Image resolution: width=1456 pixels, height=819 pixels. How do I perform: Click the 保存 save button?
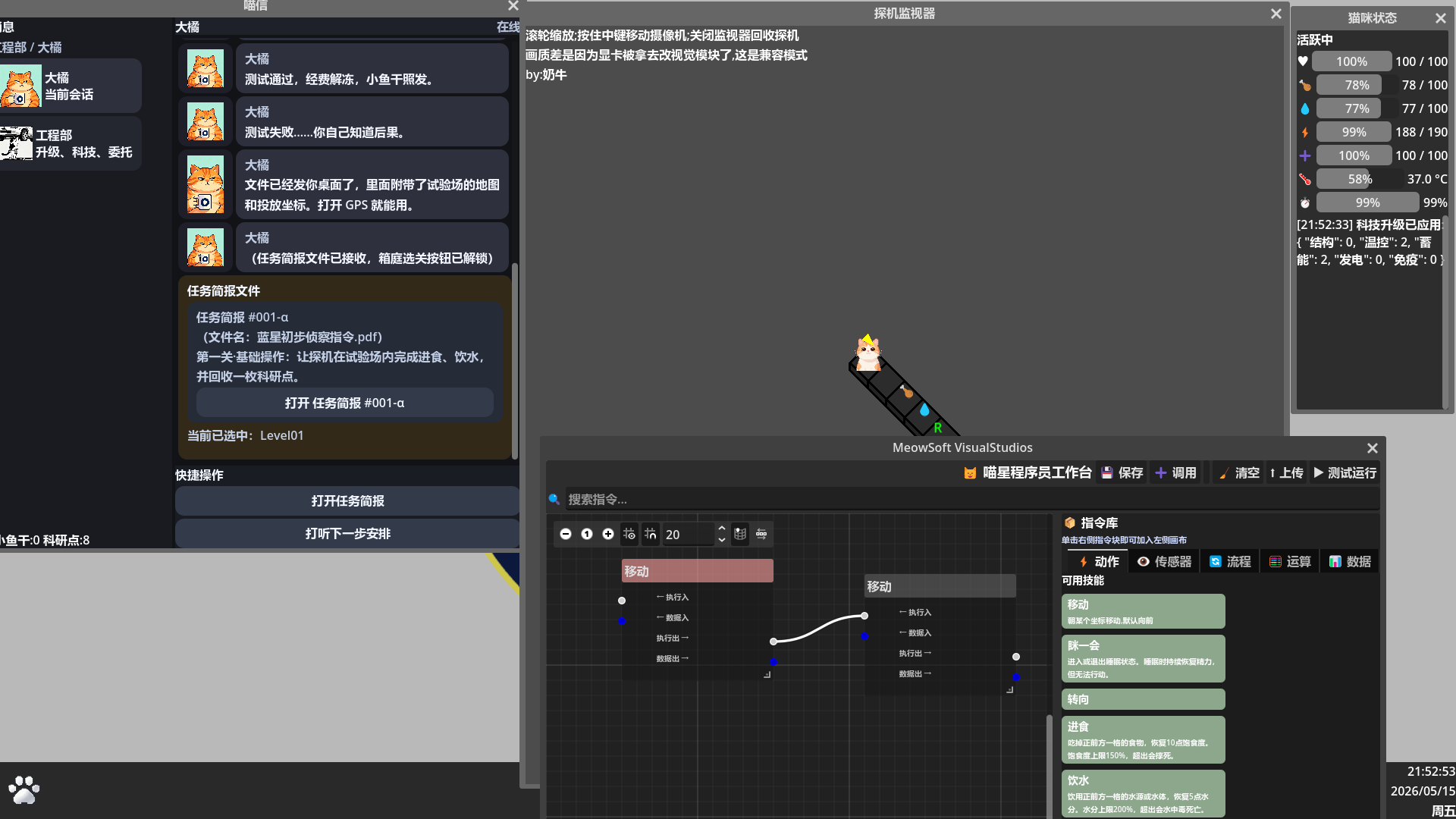(x=1122, y=472)
